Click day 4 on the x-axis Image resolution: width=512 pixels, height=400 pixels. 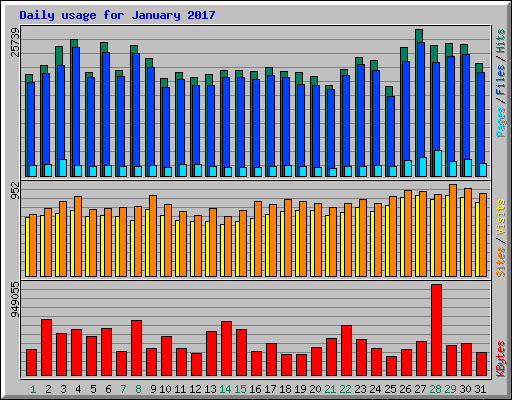pyautogui.click(x=78, y=389)
